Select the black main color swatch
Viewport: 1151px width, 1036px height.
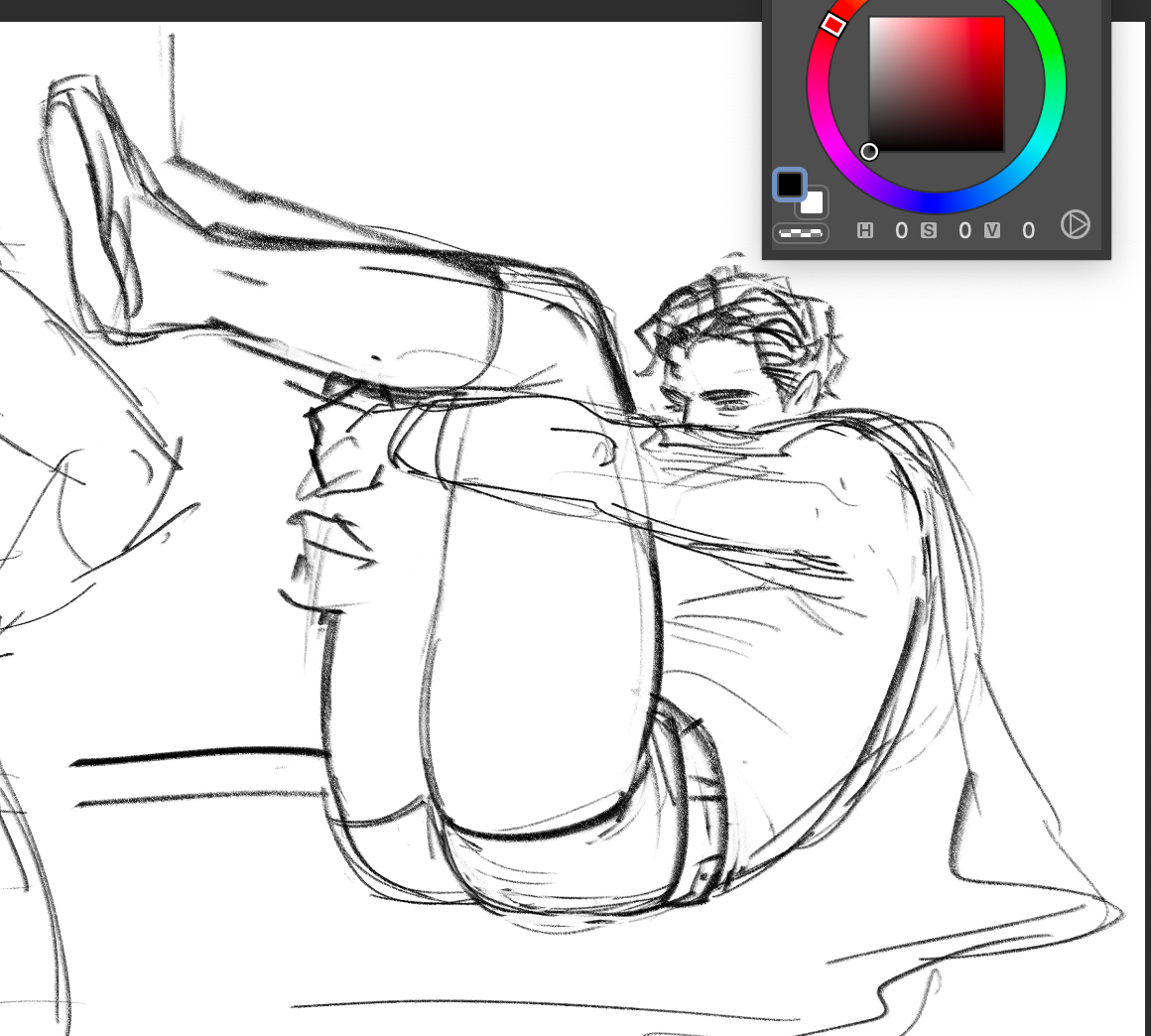(789, 185)
